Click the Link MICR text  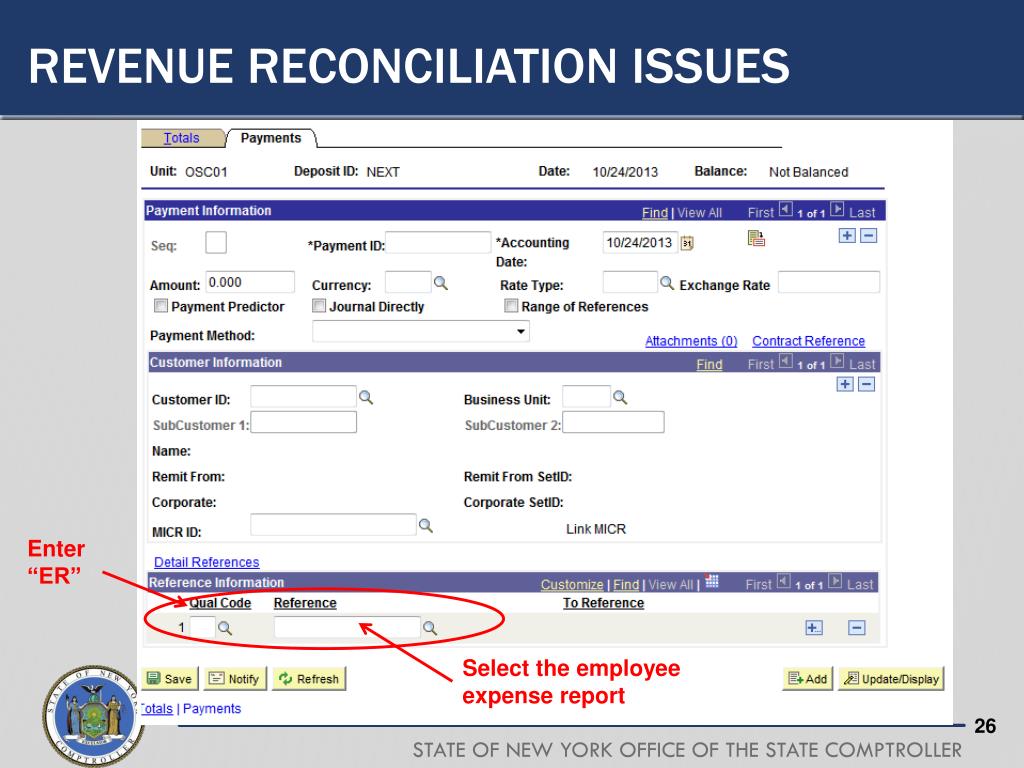pos(596,529)
